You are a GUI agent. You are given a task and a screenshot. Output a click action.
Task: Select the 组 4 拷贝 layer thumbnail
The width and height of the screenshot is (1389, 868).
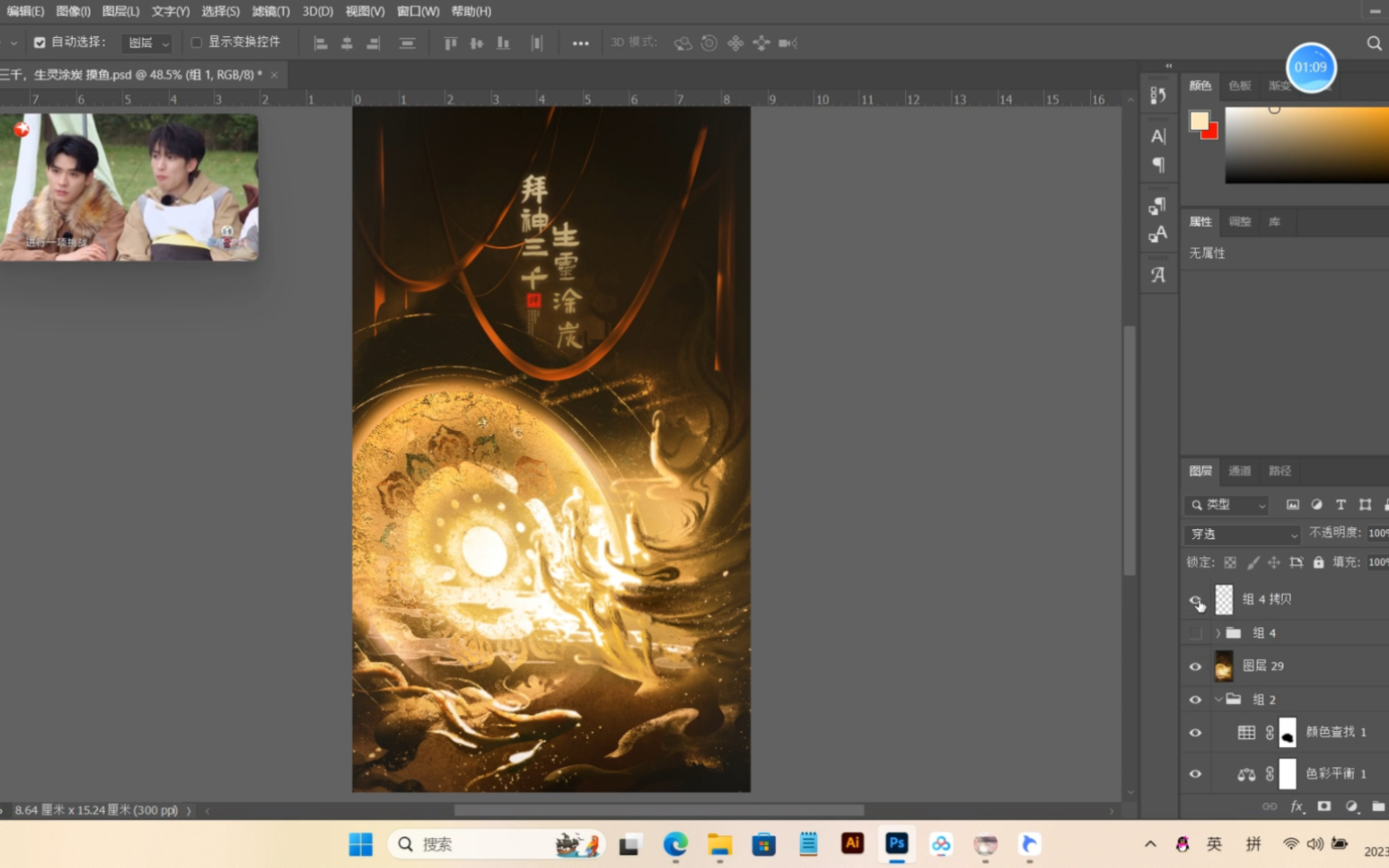1224,599
